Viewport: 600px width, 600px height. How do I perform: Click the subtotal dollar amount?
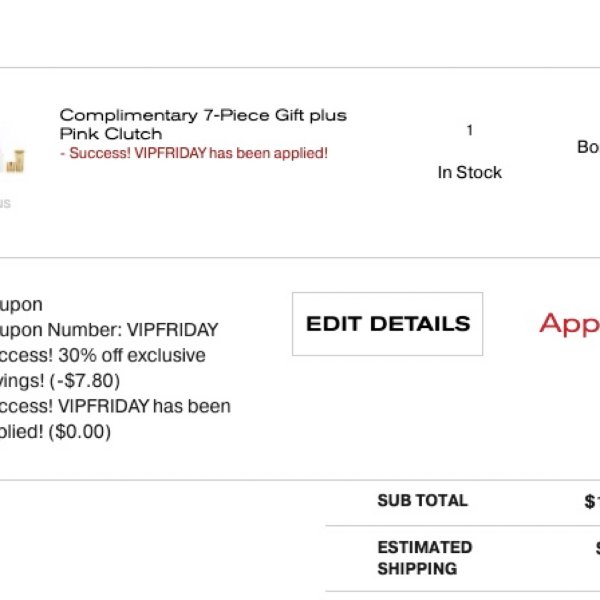[x=592, y=501]
